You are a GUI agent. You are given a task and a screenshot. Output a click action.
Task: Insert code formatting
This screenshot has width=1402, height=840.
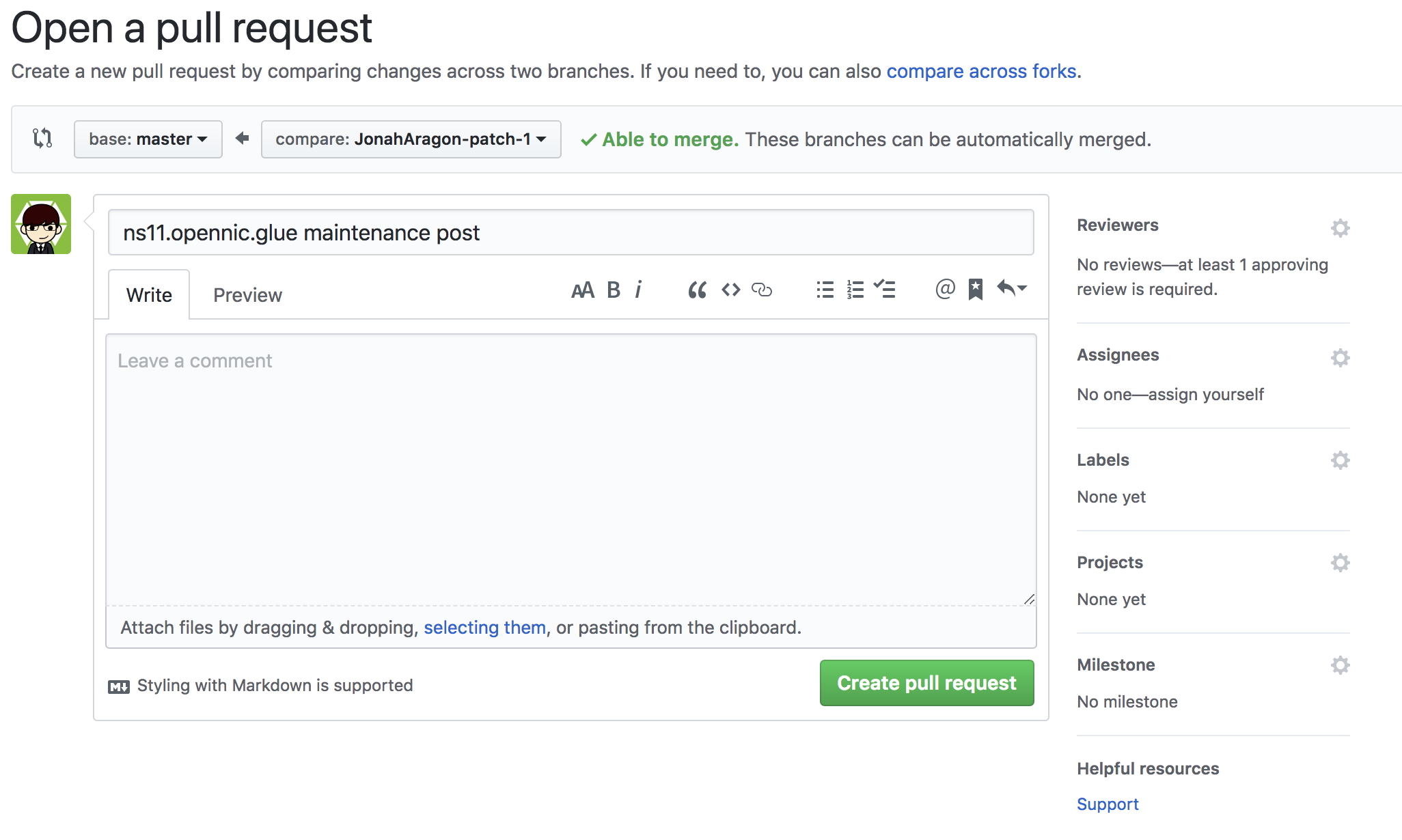(x=730, y=290)
